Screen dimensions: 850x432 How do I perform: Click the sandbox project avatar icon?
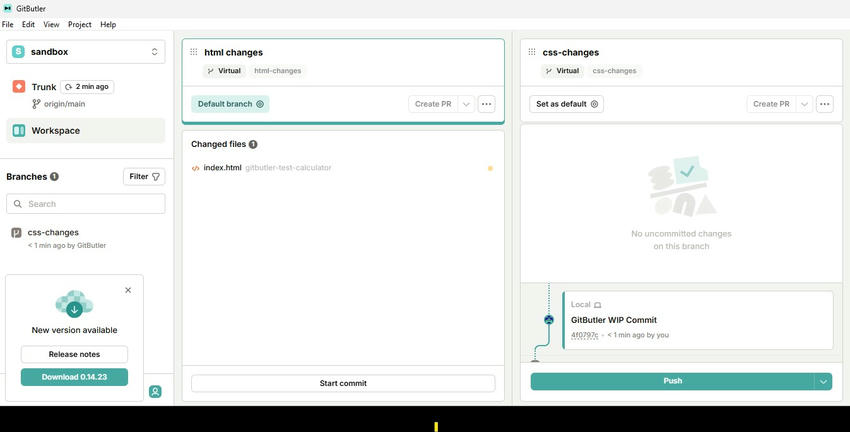click(x=18, y=51)
